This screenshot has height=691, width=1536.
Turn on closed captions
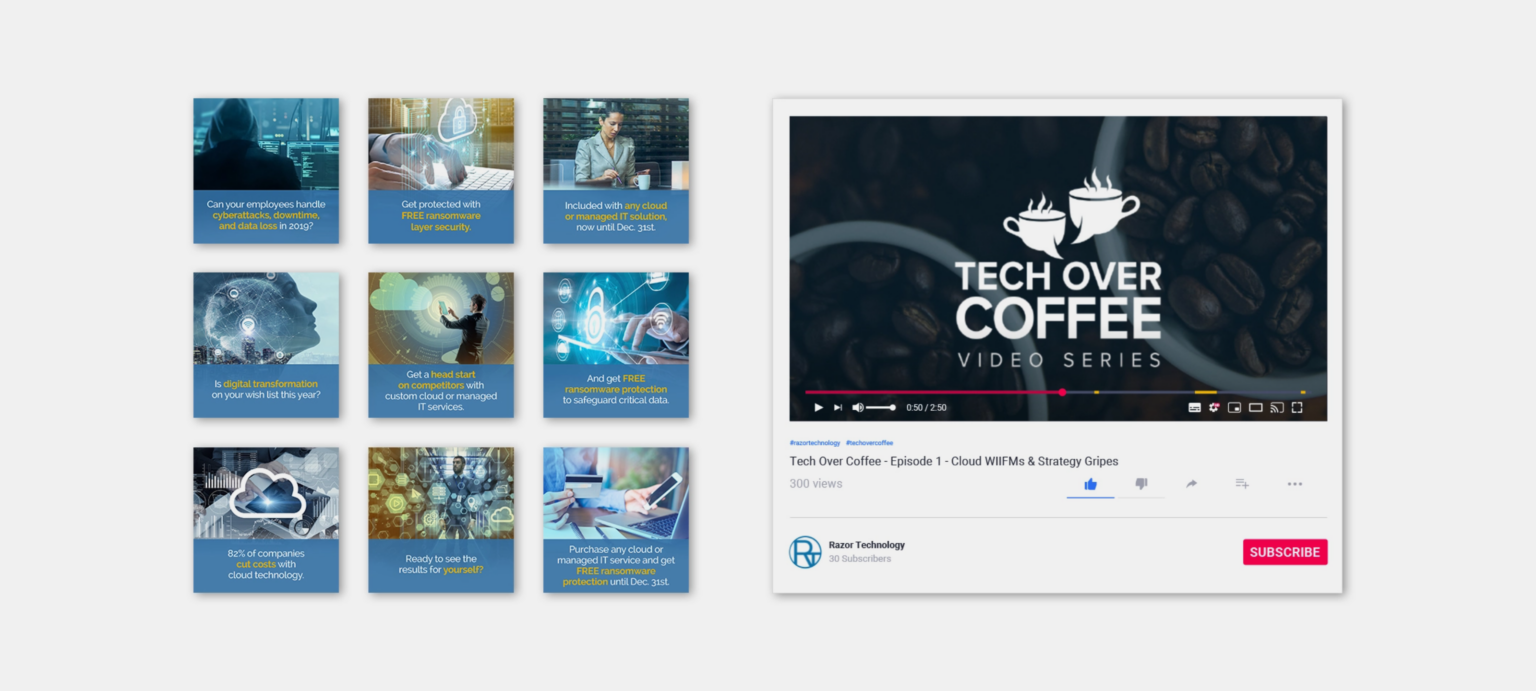point(1195,407)
